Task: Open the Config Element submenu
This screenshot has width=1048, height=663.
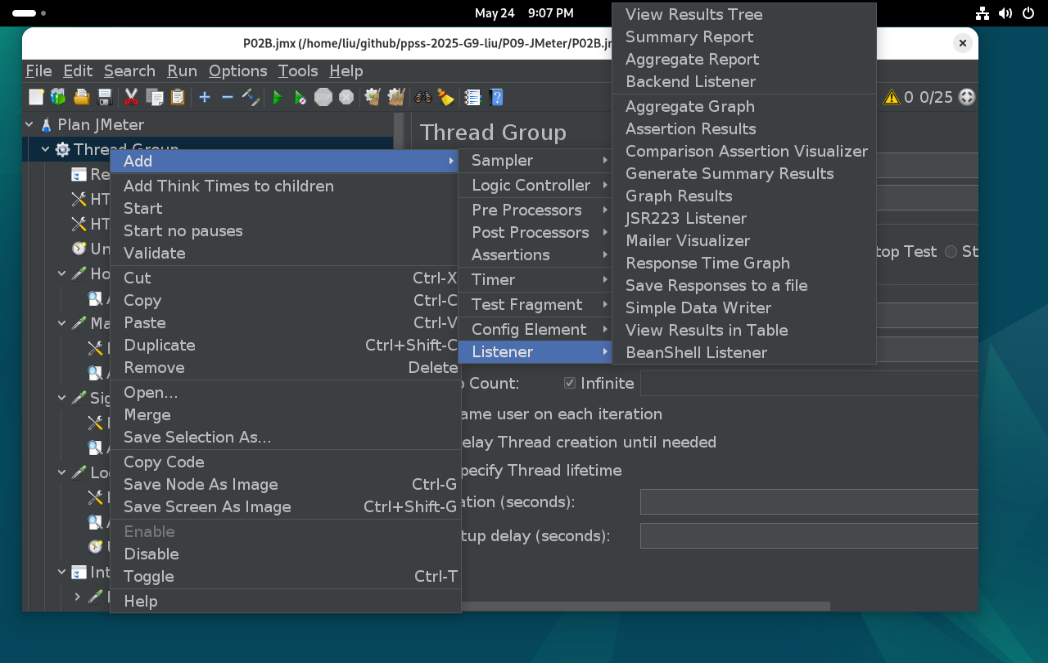Action: coord(535,329)
